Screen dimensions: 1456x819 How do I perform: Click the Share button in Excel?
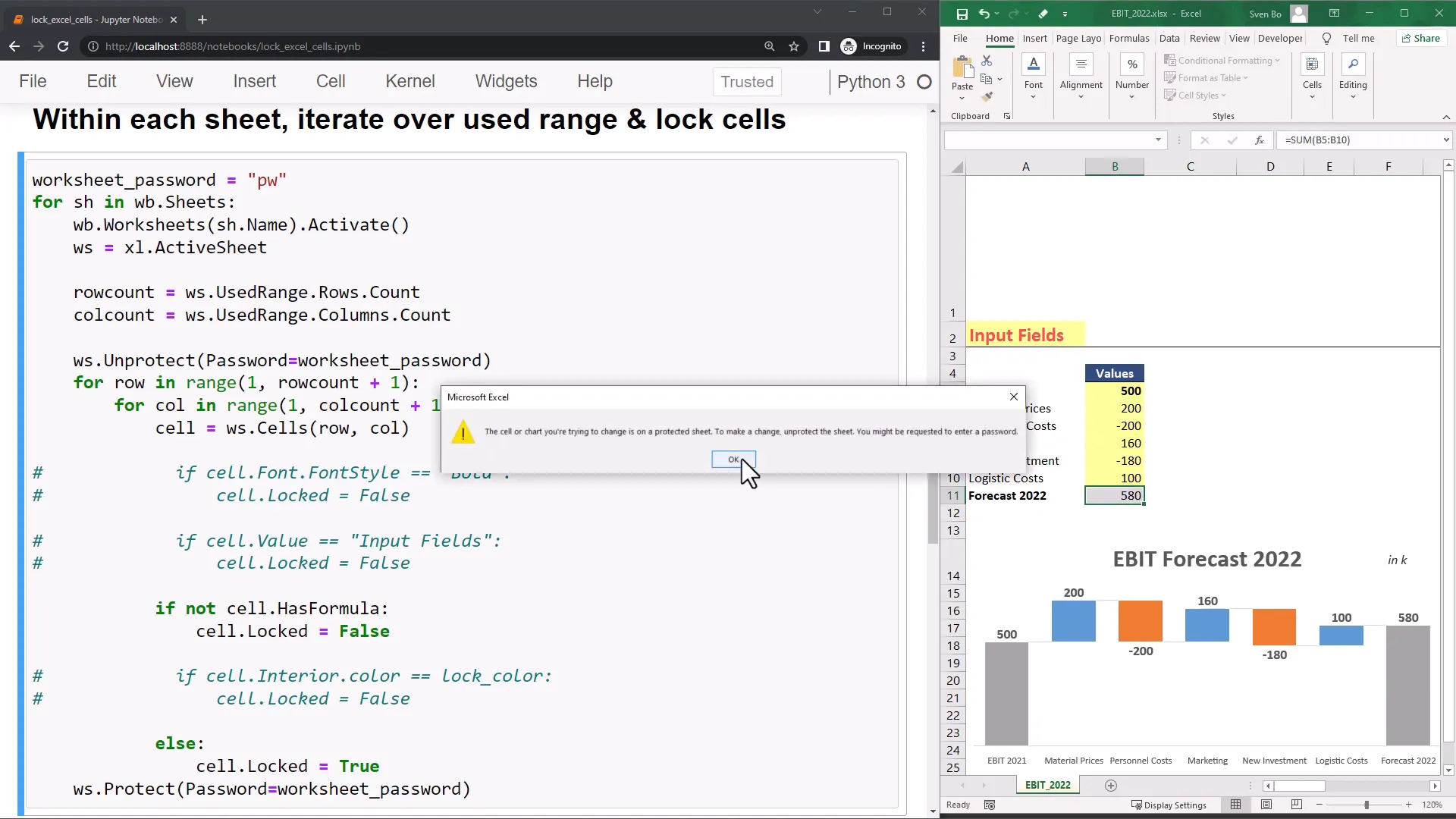pyautogui.click(x=1421, y=39)
